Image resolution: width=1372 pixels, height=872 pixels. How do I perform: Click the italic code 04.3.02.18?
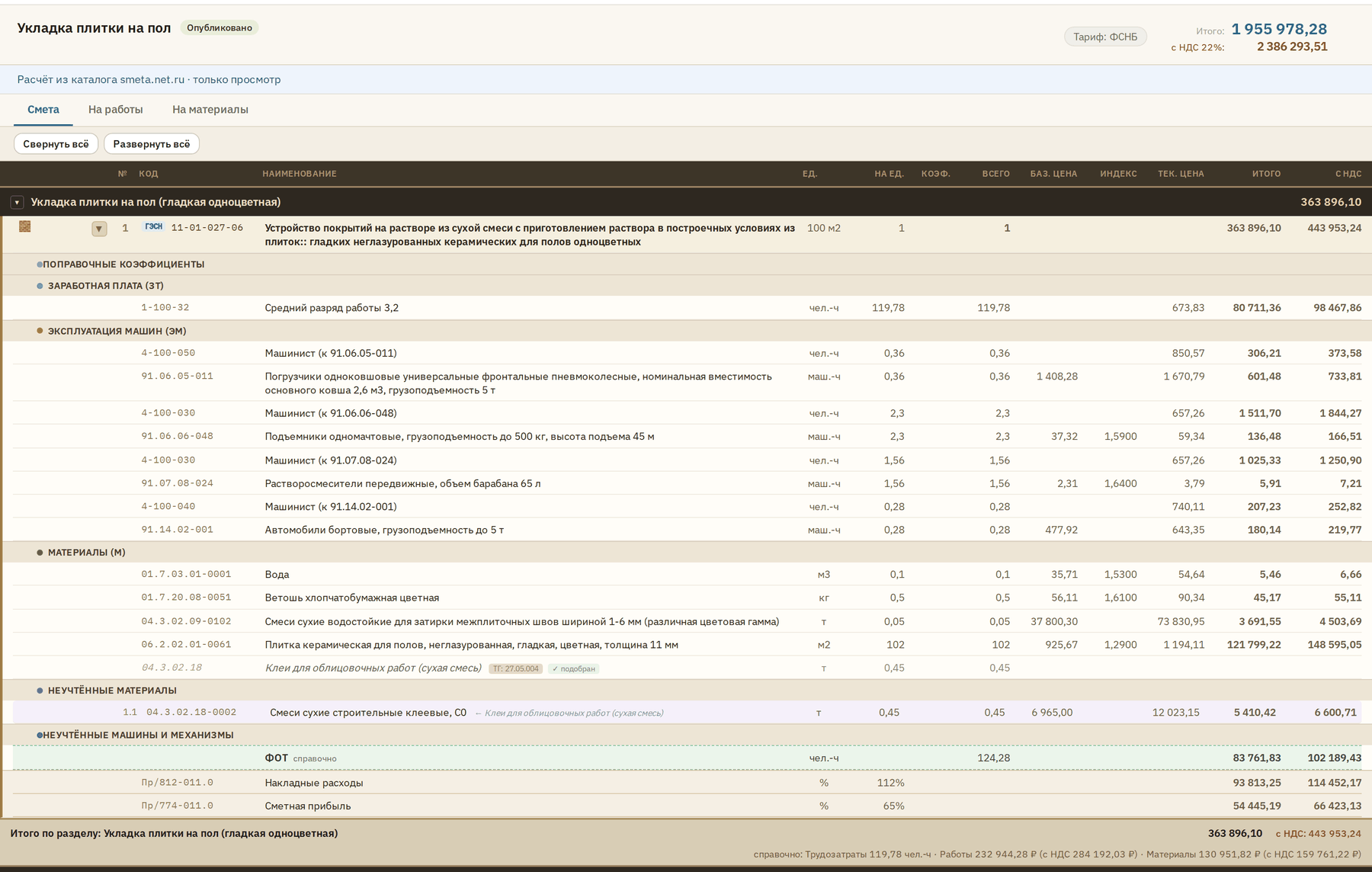tap(171, 668)
